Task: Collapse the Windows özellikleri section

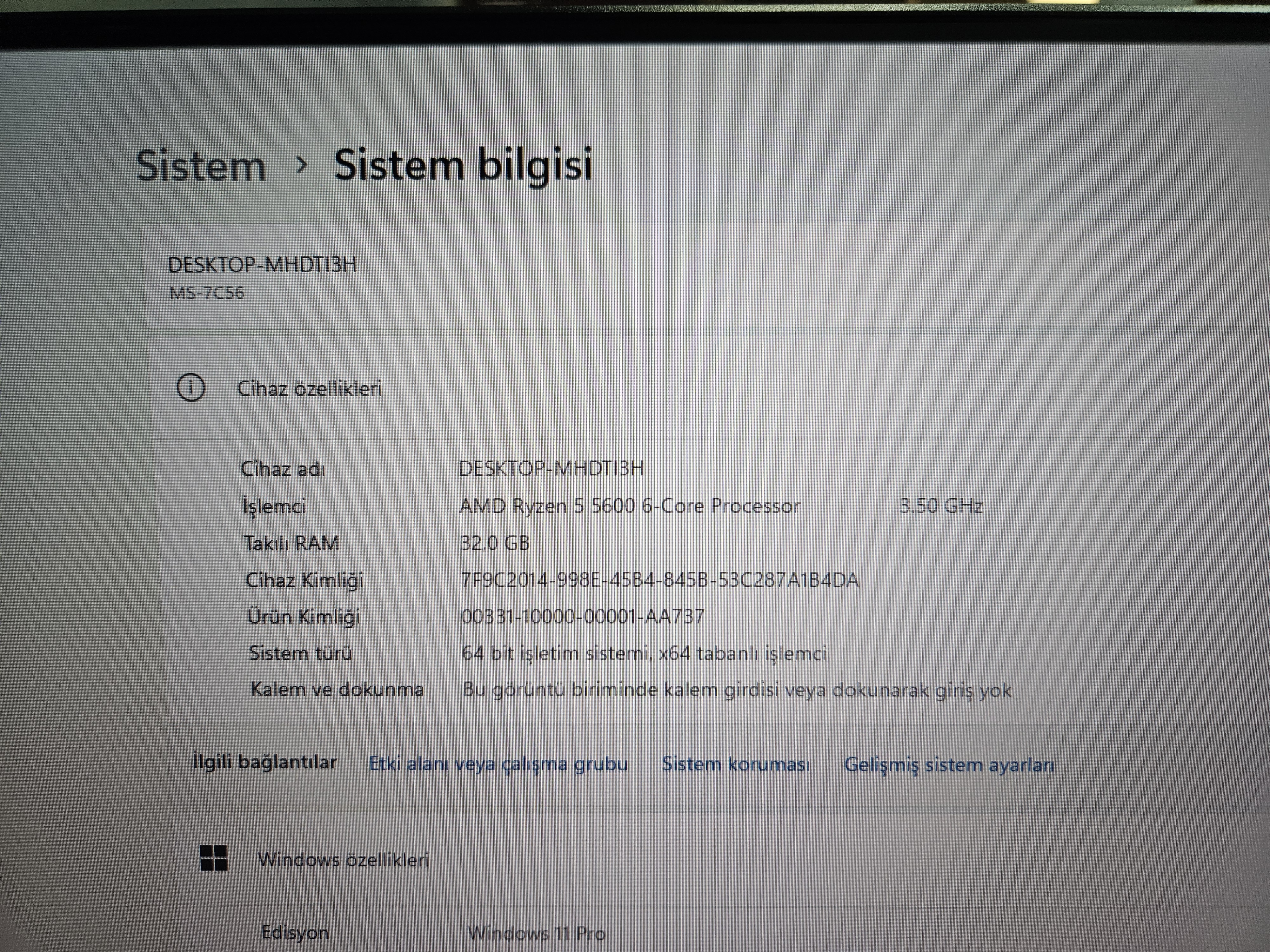Action: click(x=343, y=860)
